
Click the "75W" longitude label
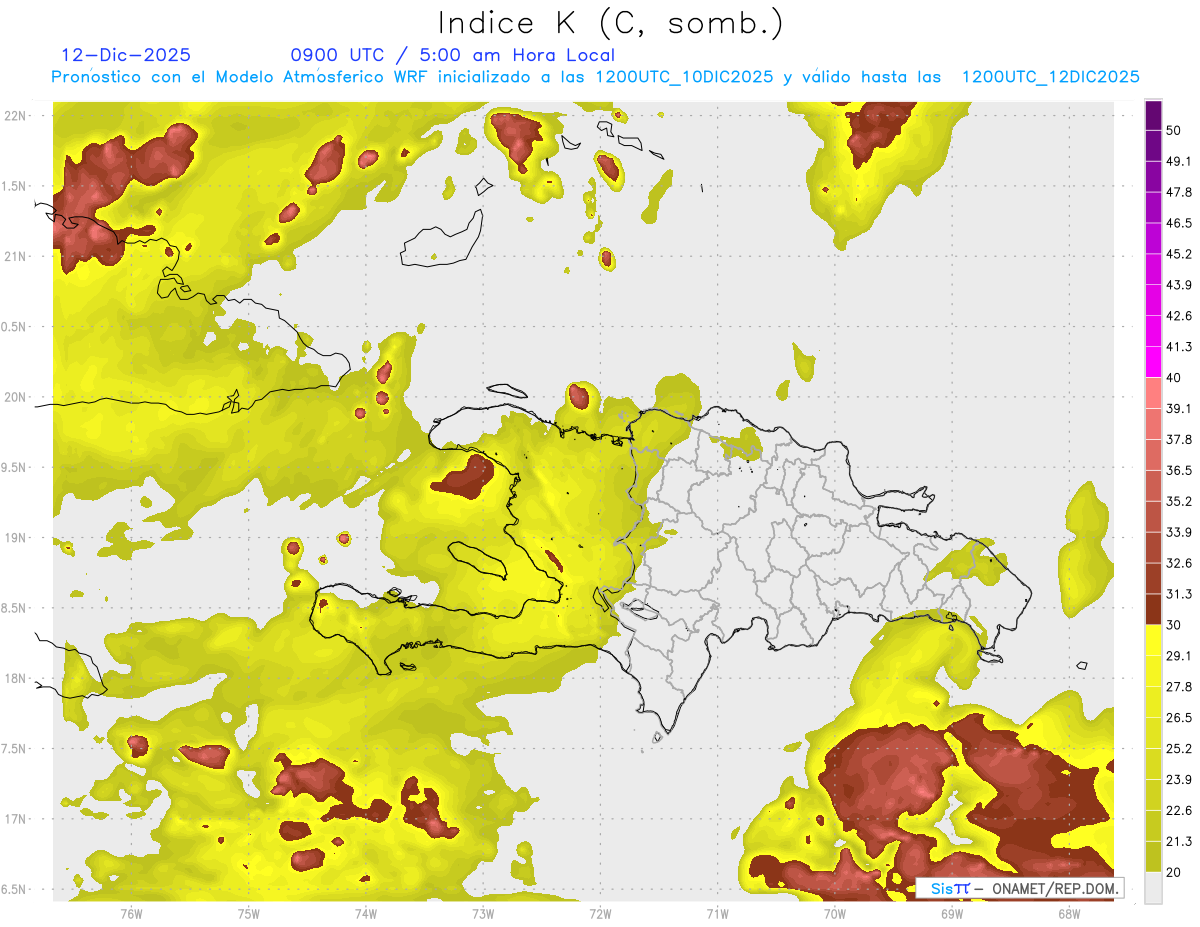[249, 913]
